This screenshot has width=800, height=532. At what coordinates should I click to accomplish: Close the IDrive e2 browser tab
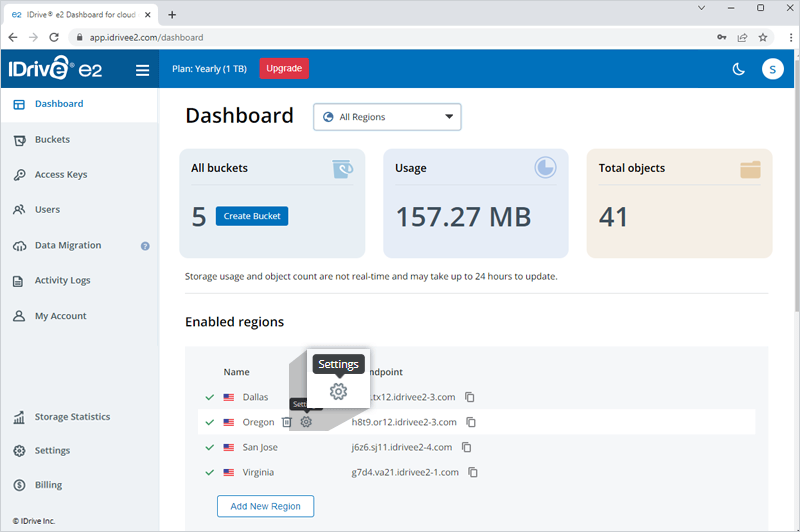(x=147, y=15)
